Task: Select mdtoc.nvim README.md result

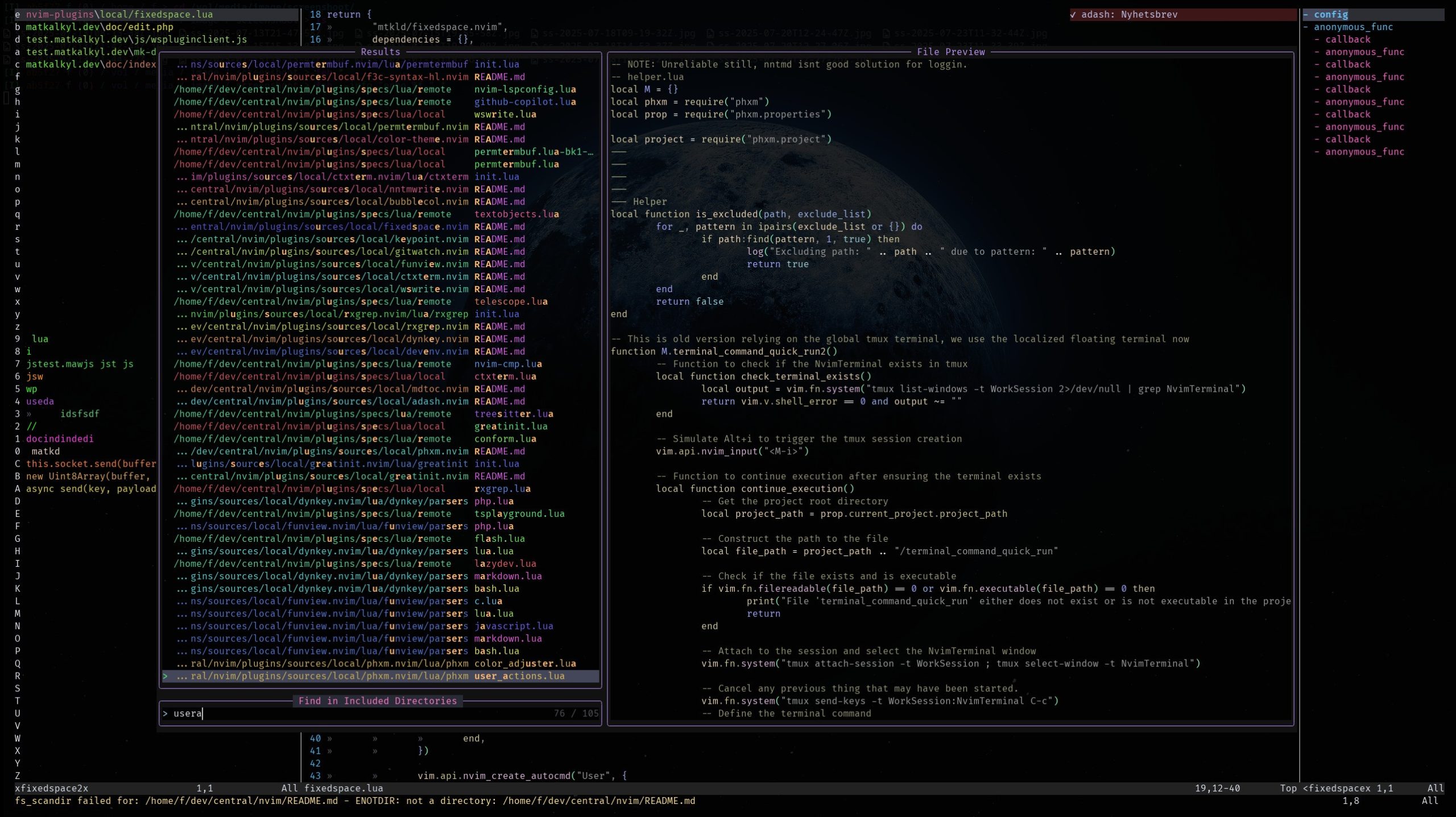Action: pos(380,389)
